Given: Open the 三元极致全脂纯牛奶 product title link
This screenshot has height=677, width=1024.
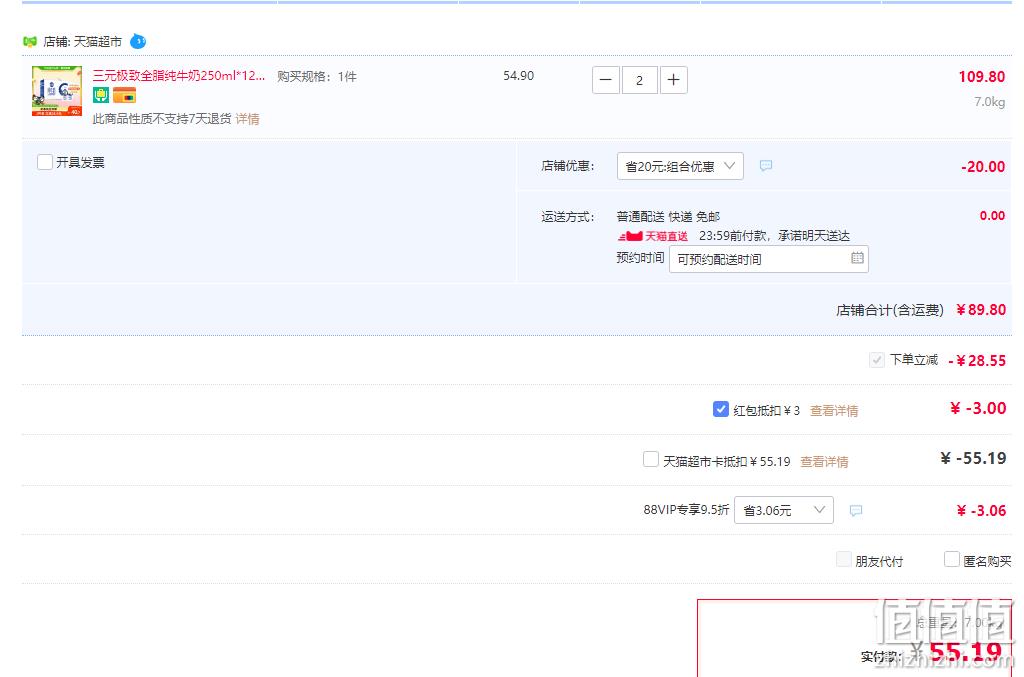Looking at the screenshot, I should [178, 76].
